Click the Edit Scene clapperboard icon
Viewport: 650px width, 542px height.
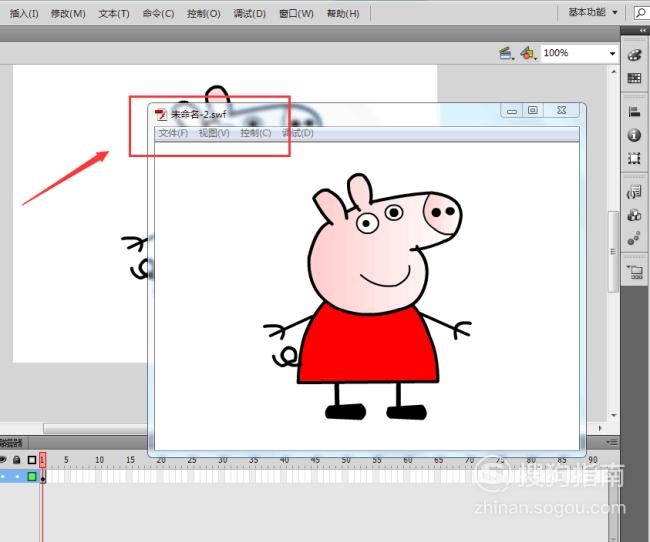pos(506,53)
